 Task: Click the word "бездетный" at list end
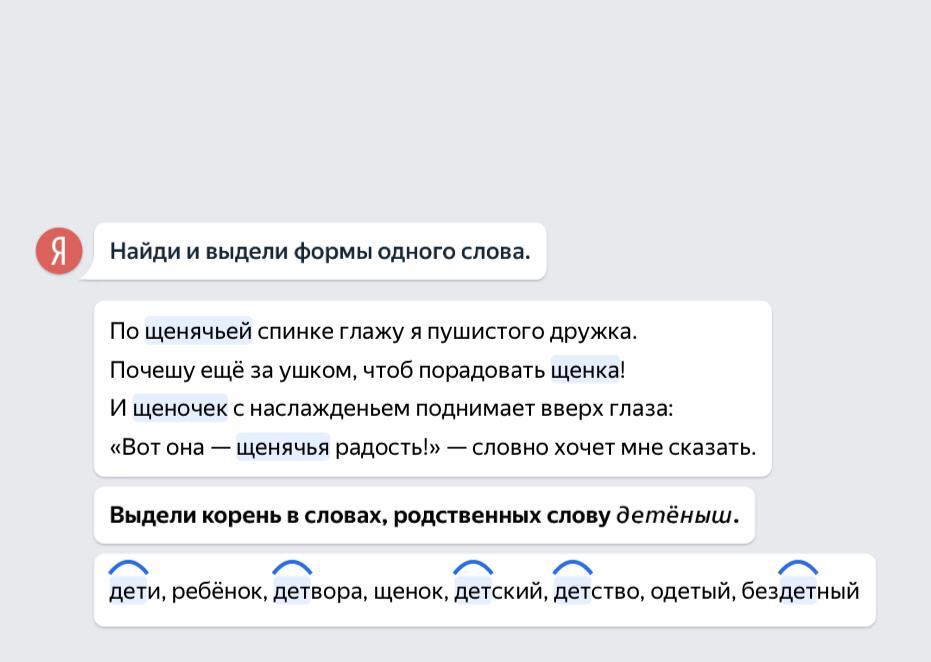point(800,591)
